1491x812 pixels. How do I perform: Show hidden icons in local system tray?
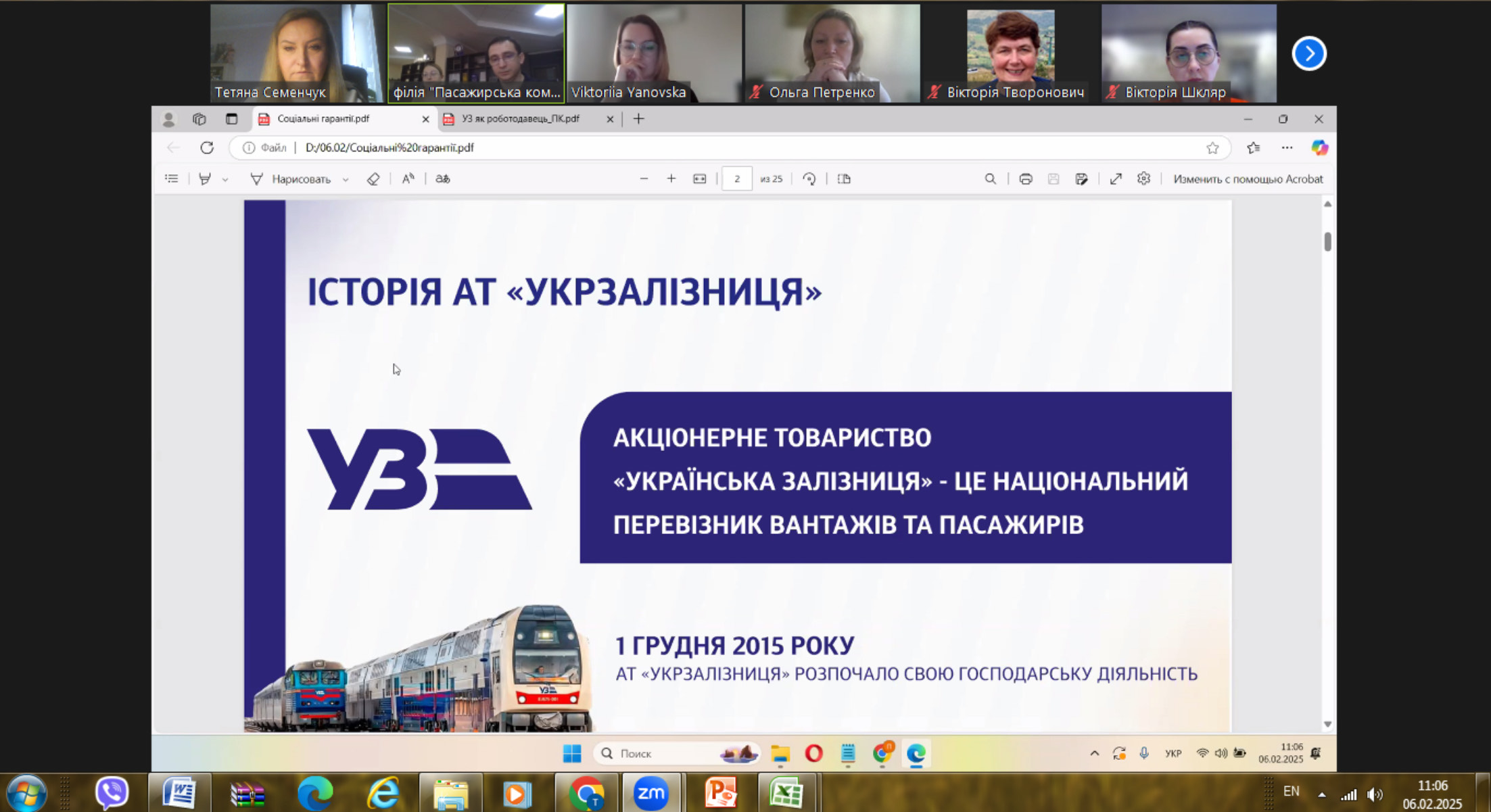click(x=1322, y=794)
